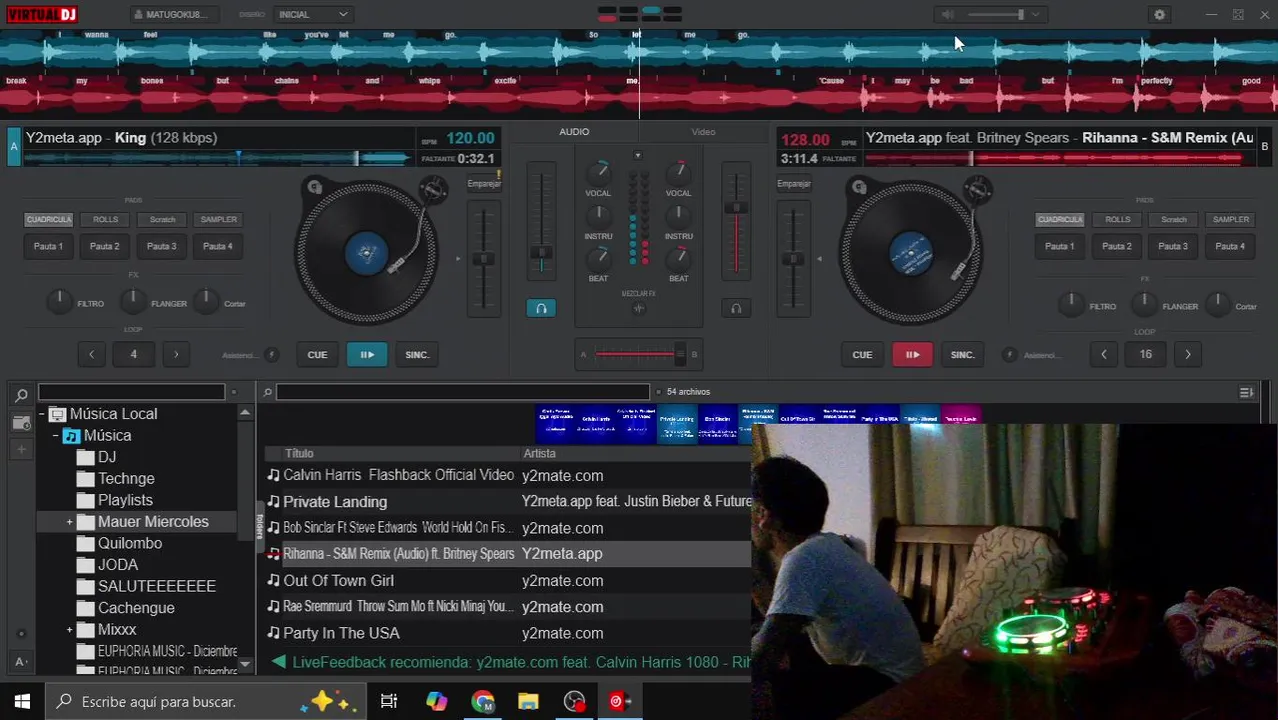This screenshot has width=1278, height=720.
Task: Click the font size A icon in sidebar
Action: click(21, 661)
